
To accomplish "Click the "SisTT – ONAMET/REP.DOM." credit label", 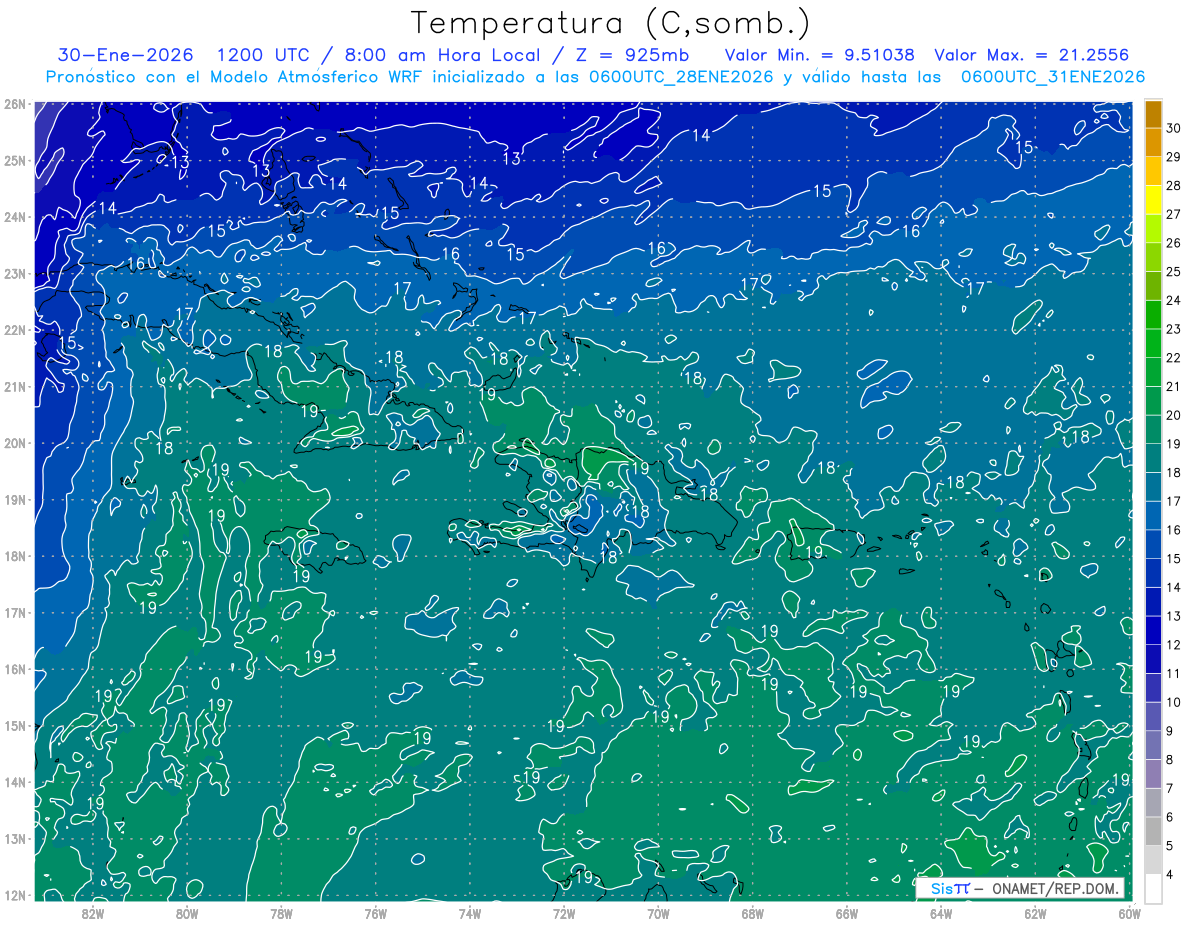I will point(1021,888).
